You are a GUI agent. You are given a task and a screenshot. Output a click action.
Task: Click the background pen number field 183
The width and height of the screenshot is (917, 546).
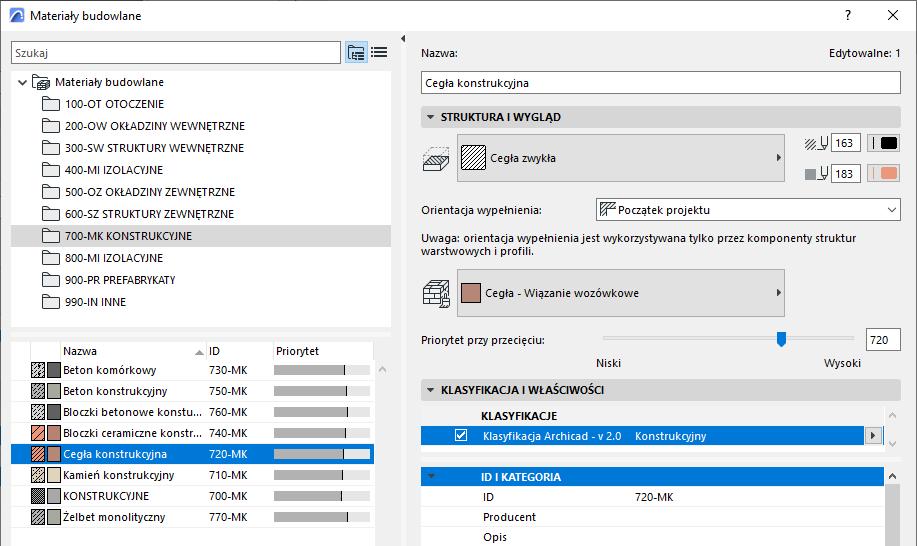coord(846,174)
